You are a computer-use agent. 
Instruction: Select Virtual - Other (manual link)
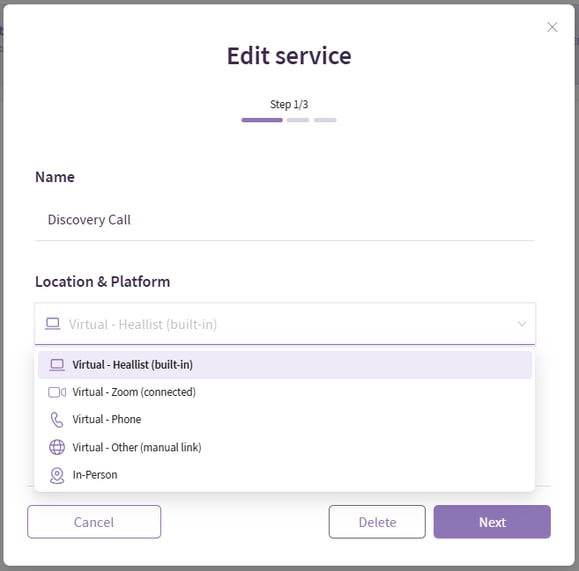pyautogui.click(x=285, y=447)
